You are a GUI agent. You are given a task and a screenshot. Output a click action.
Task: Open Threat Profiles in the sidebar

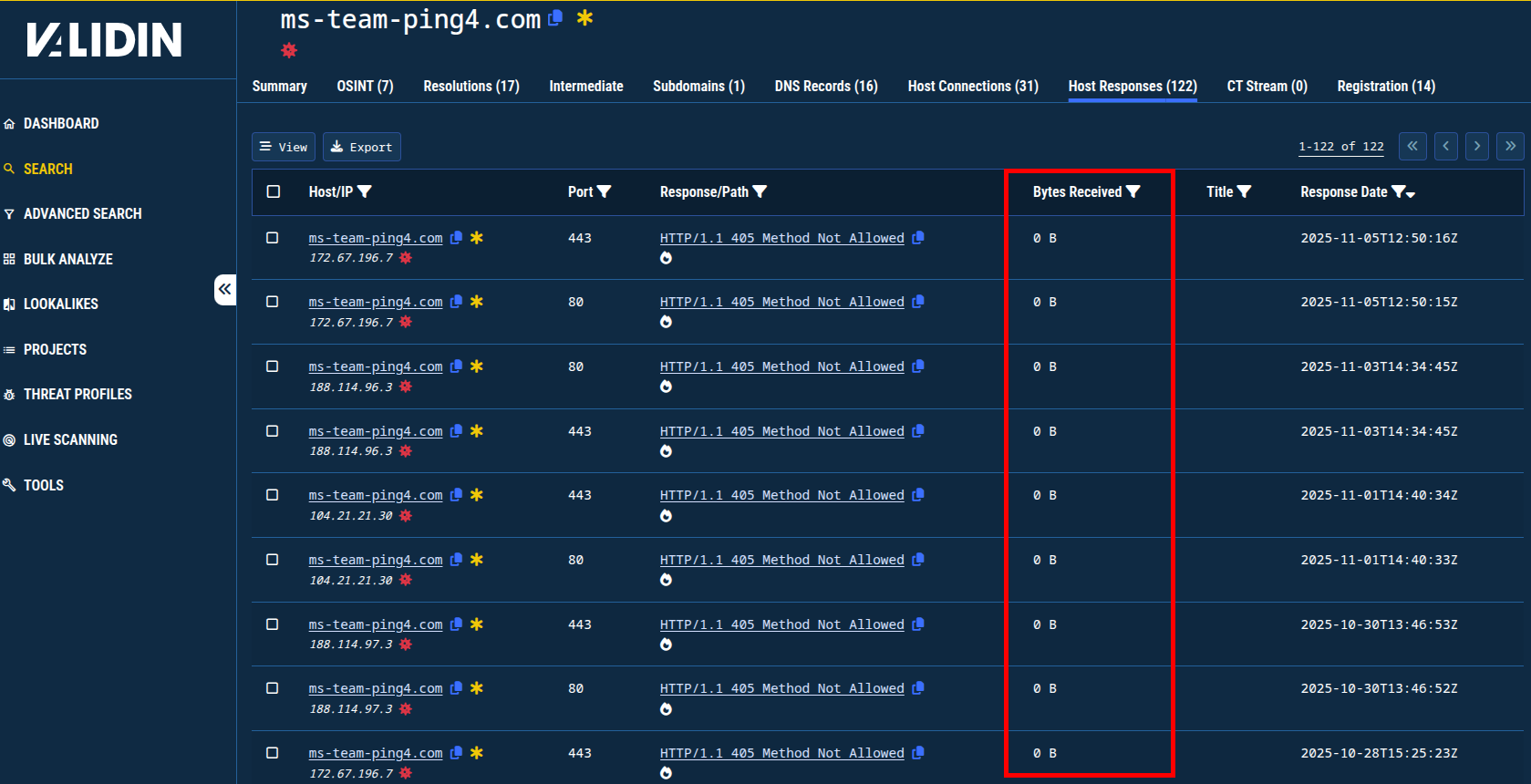pos(78,394)
